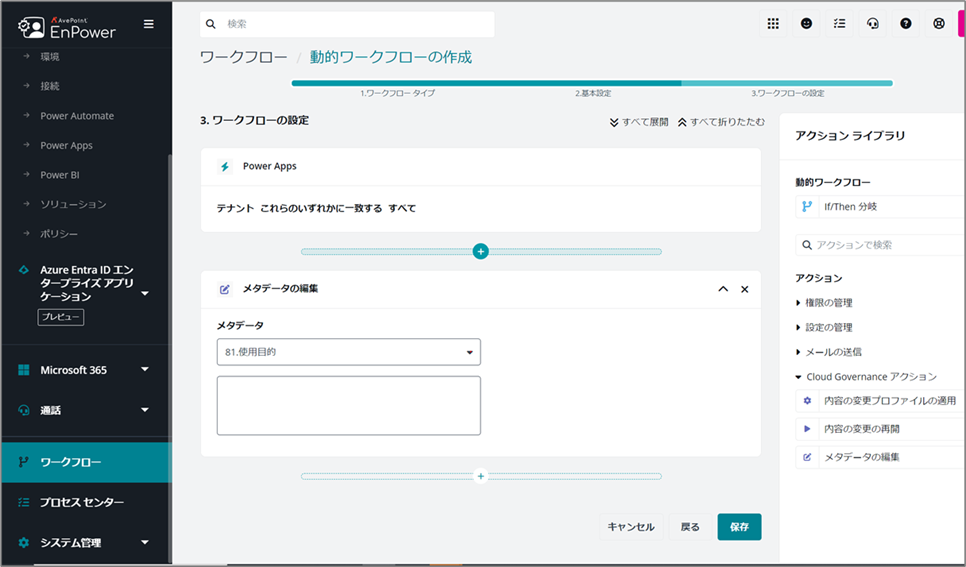Open the support headset icon in the header
The width and height of the screenshot is (966, 567).
coord(872,24)
